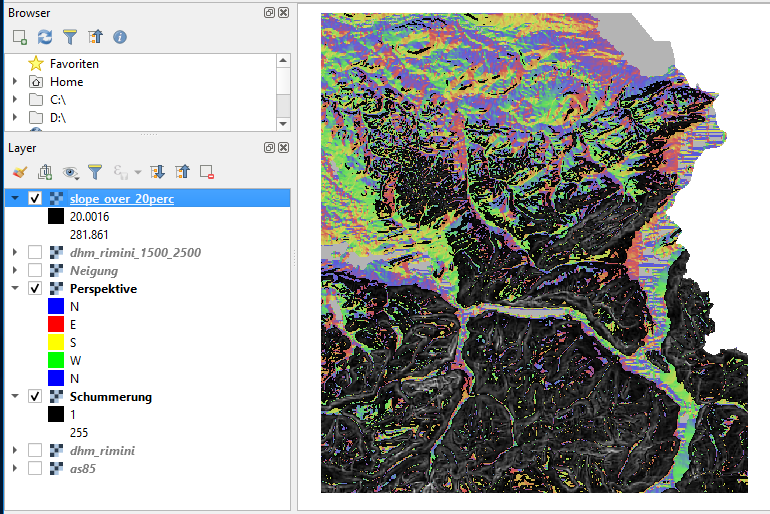Expand the dhm_rimini_1500_2500 layer legend
Viewport: 770px width, 514px height.
click(x=15, y=252)
